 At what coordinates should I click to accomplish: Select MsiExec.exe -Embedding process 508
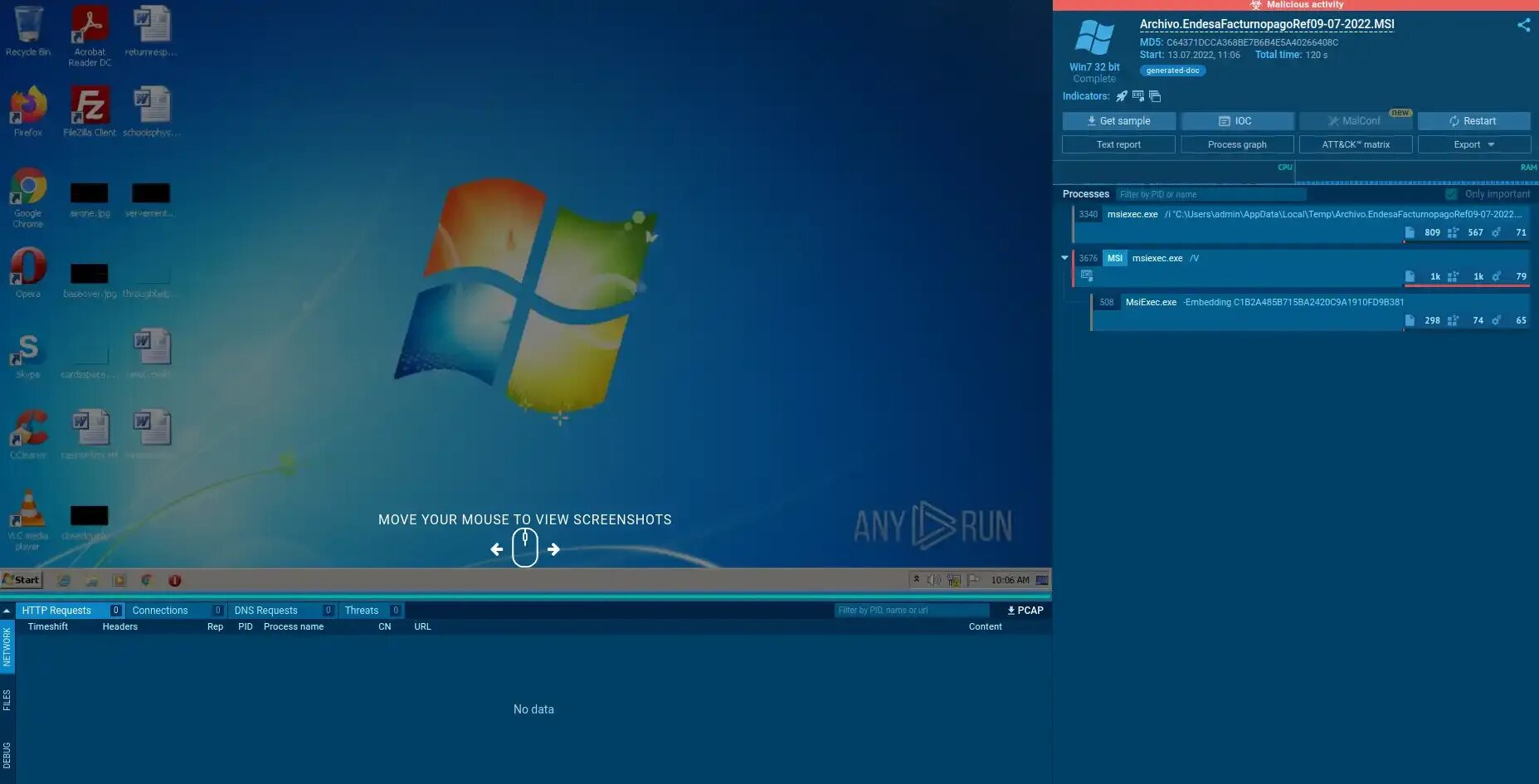tap(1310, 312)
